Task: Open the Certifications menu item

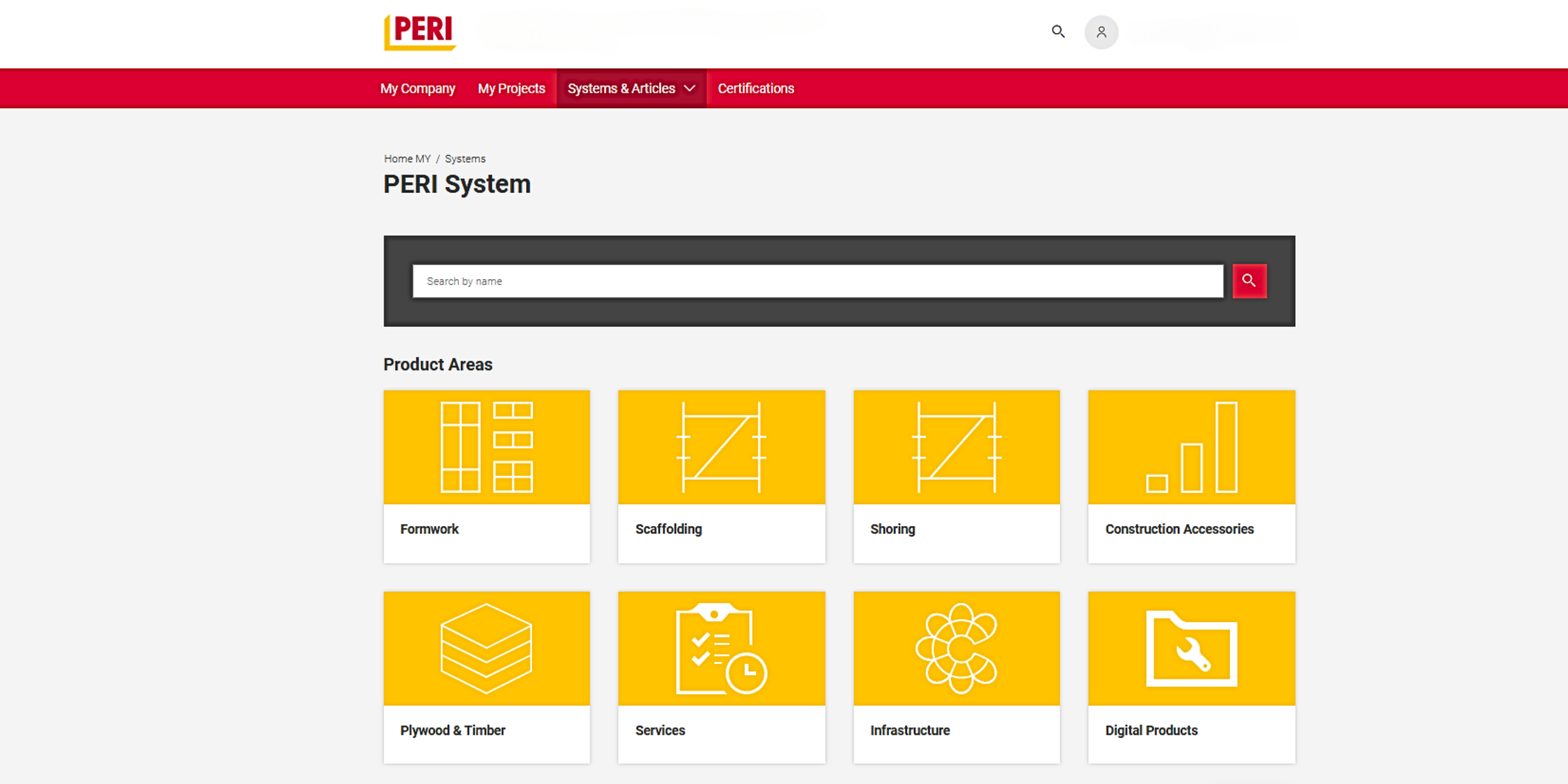Action: (x=755, y=88)
